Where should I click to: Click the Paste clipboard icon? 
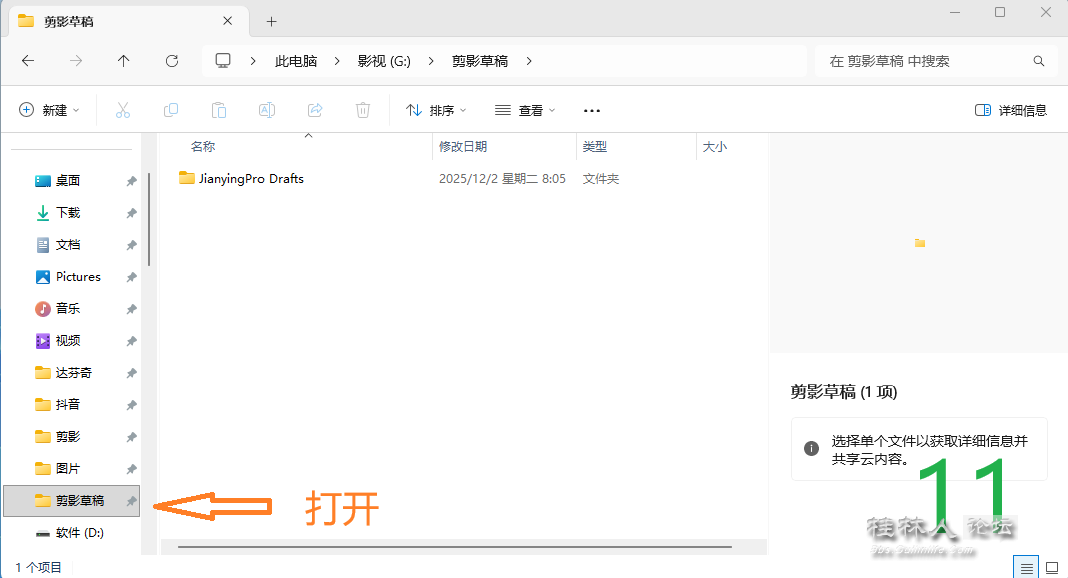[219, 110]
